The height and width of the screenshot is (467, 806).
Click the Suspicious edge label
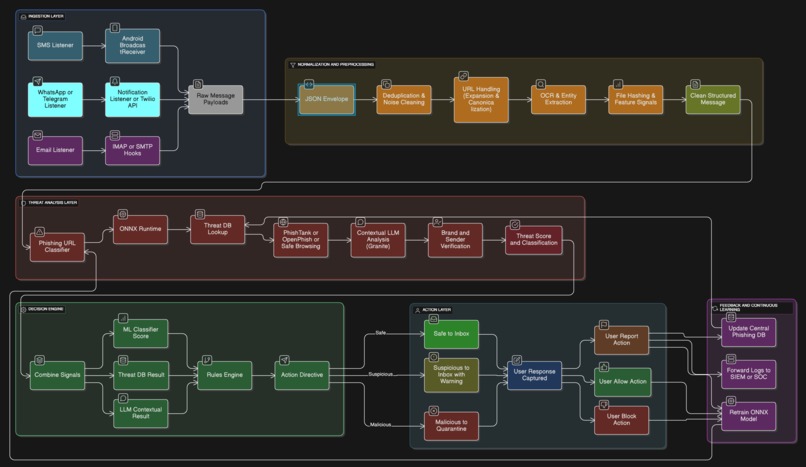coord(380,374)
